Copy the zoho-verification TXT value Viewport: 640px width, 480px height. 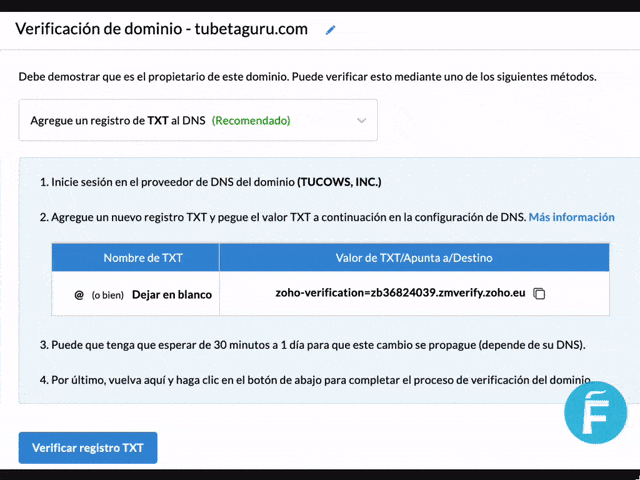pos(539,293)
